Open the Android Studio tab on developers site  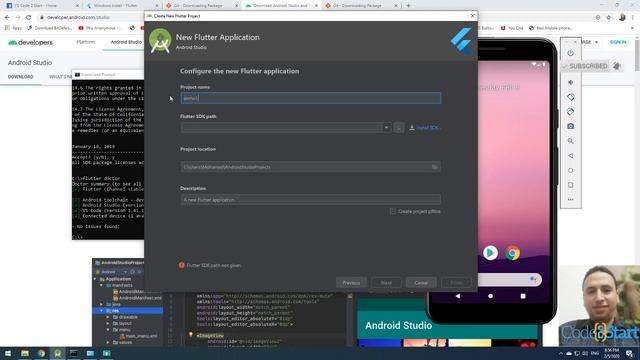point(126,42)
